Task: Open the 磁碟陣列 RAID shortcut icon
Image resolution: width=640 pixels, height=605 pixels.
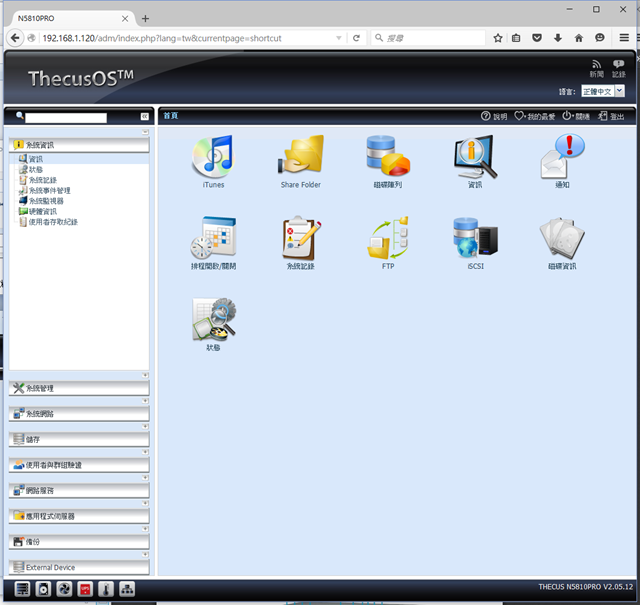Action: [388, 157]
